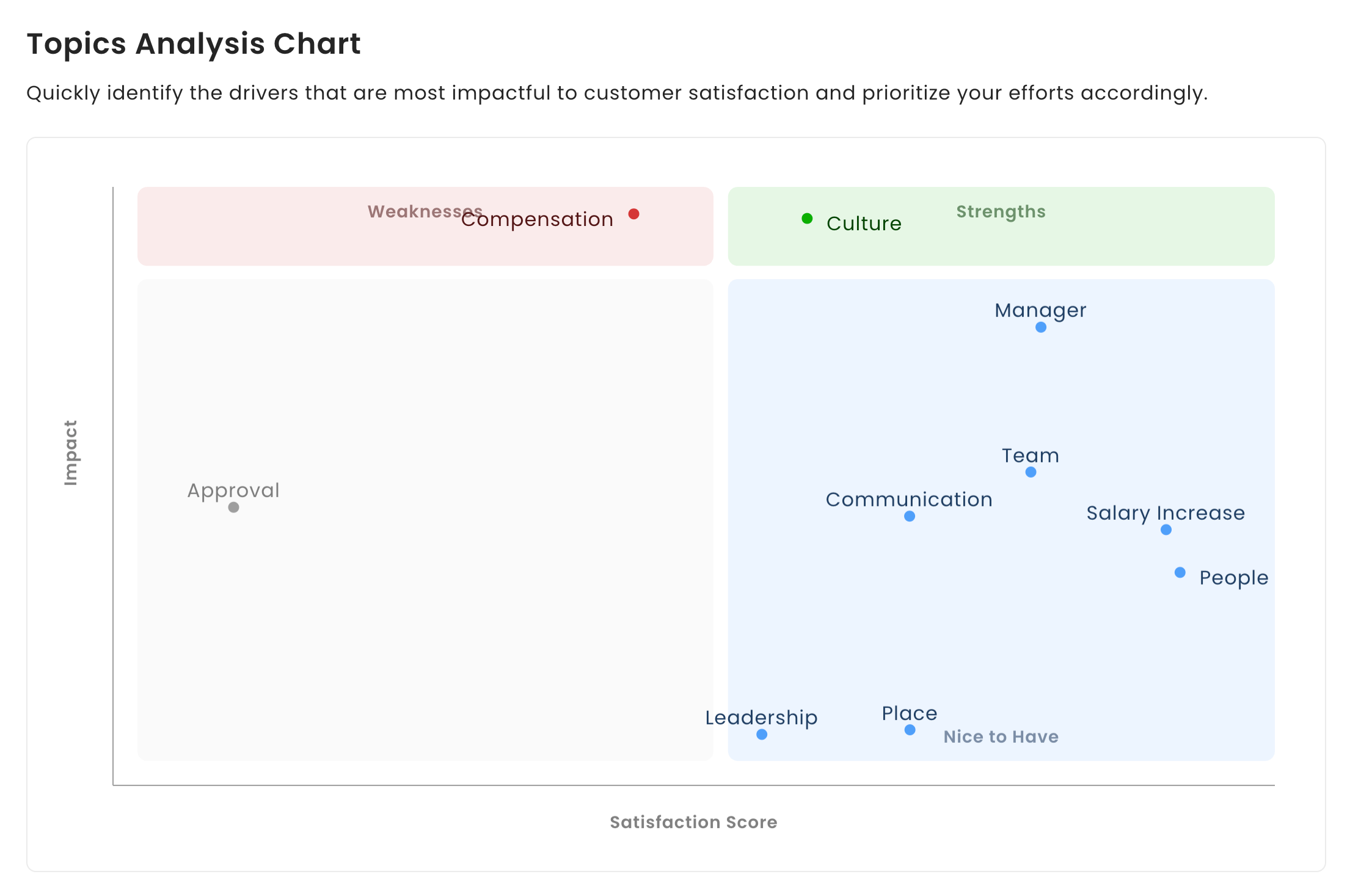This screenshot has height=885, width=1372.
Task: Select the Place data point dot
Action: pos(910,730)
